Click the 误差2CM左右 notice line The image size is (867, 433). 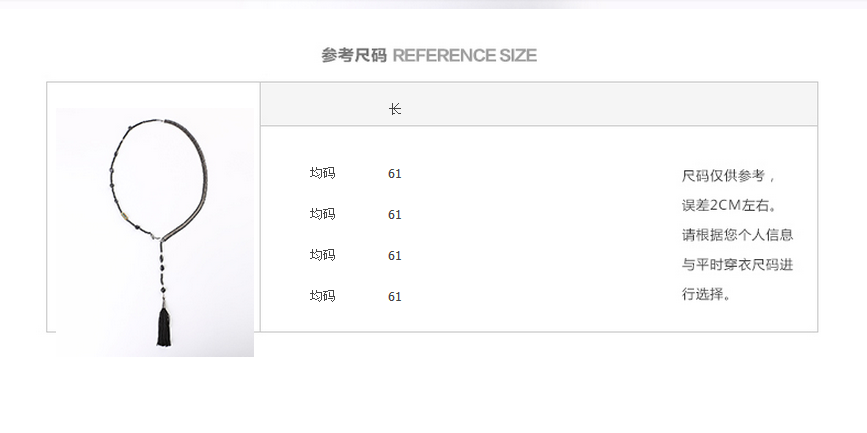(x=730, y=206)
